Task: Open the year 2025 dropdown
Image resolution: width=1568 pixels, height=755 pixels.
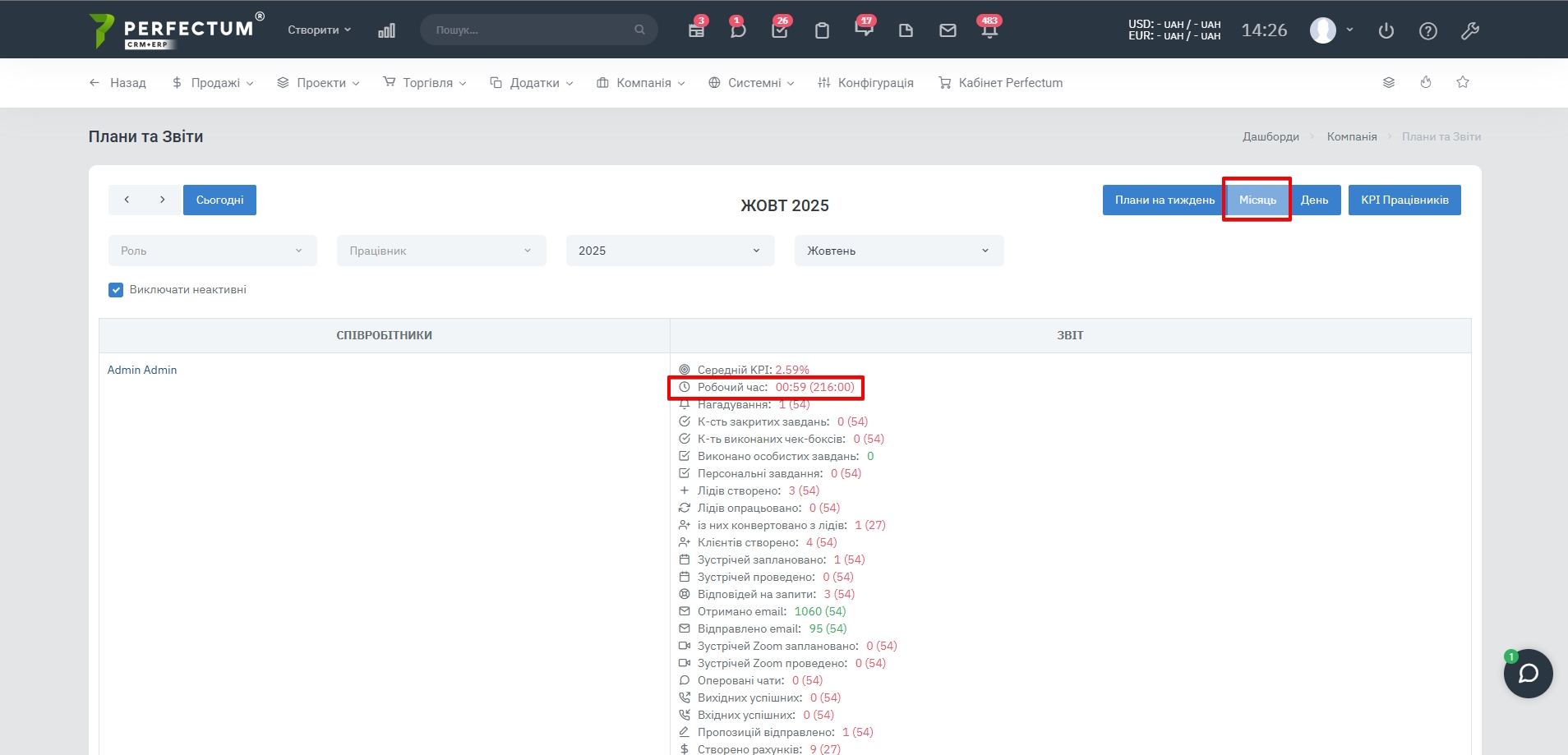Action: click(670, 251)
